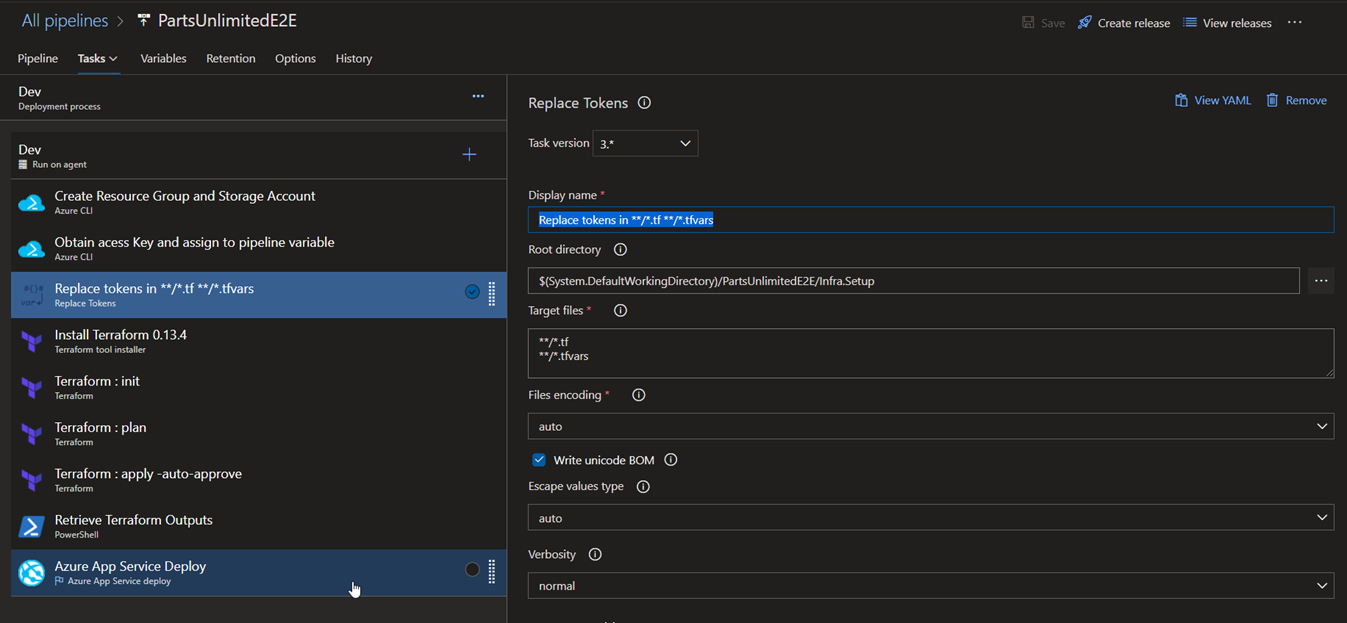The height and width of the screenshot is (623, 1347).
Task: Show info tooltip for Target files
Action: click(x=620, y=311)
